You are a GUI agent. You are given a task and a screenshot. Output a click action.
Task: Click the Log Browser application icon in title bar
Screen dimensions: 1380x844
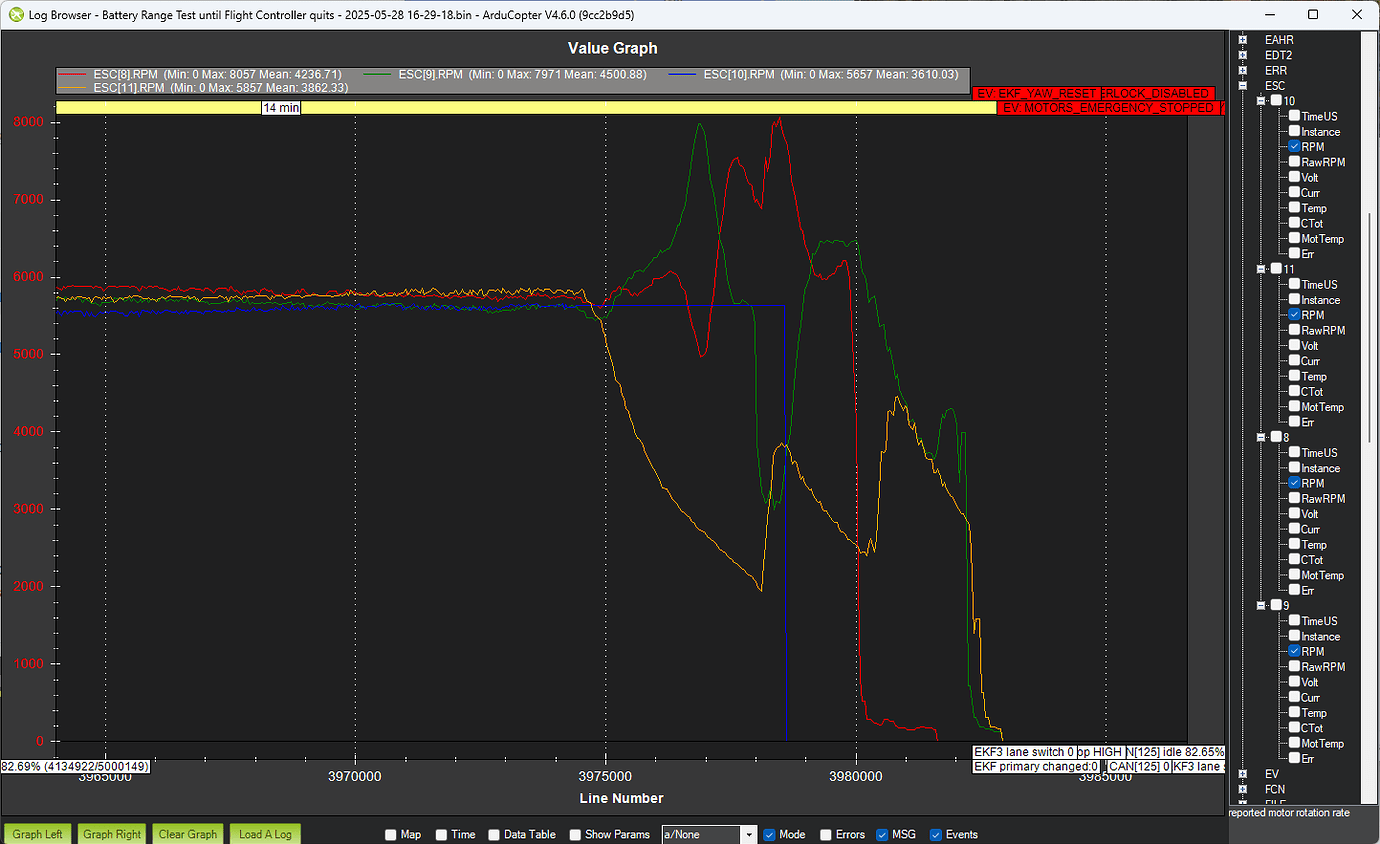[14, 14]
